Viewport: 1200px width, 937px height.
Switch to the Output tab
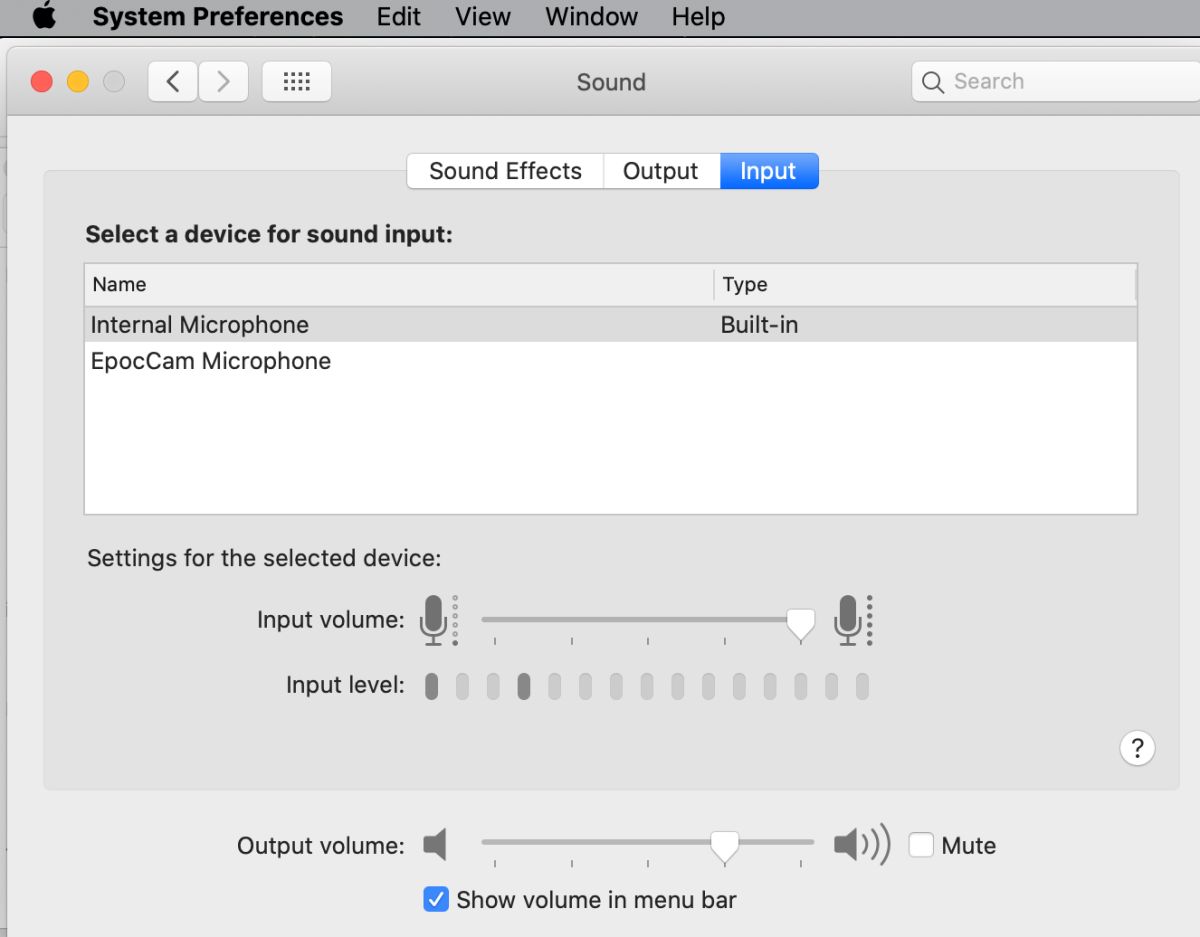click(x=661, y=171)
